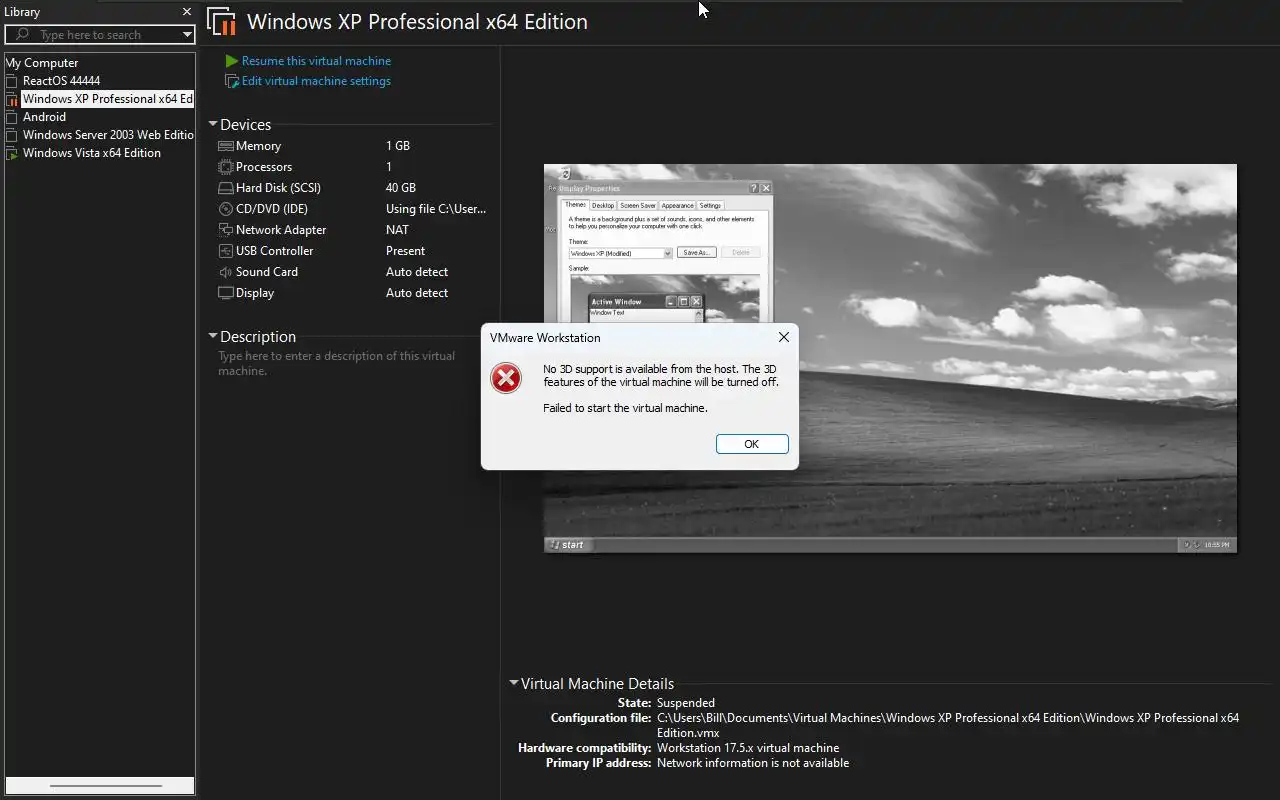Image resolution: width=1280 pixels, height=800 pixels.
Task: Click the VM screen preview thumbnail
Action: (890, 358)
